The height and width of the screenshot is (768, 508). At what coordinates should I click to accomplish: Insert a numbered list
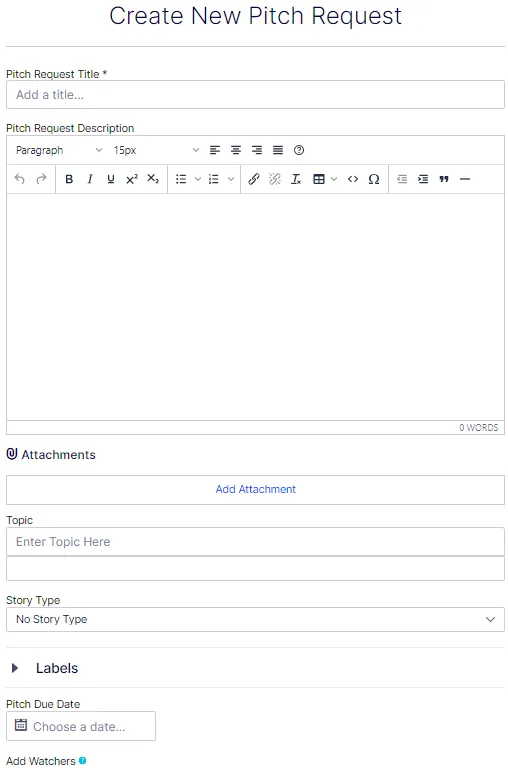pyautogui.click(x=214, y=179)
